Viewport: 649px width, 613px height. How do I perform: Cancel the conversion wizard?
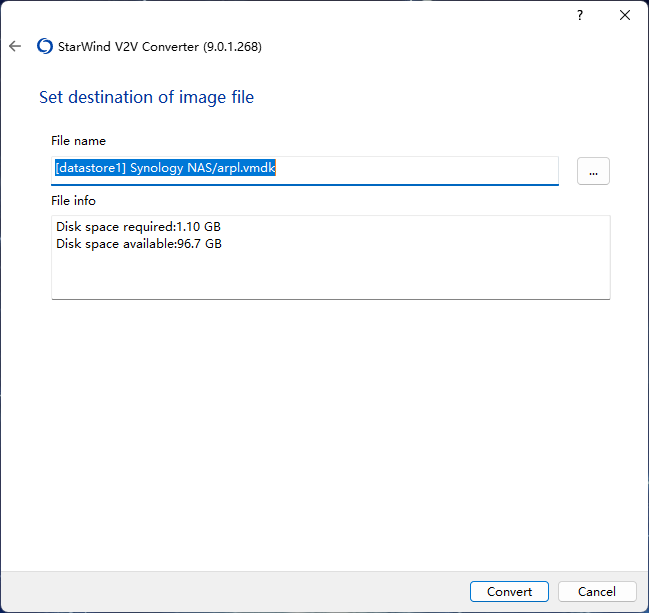click(x=597, y=591)
